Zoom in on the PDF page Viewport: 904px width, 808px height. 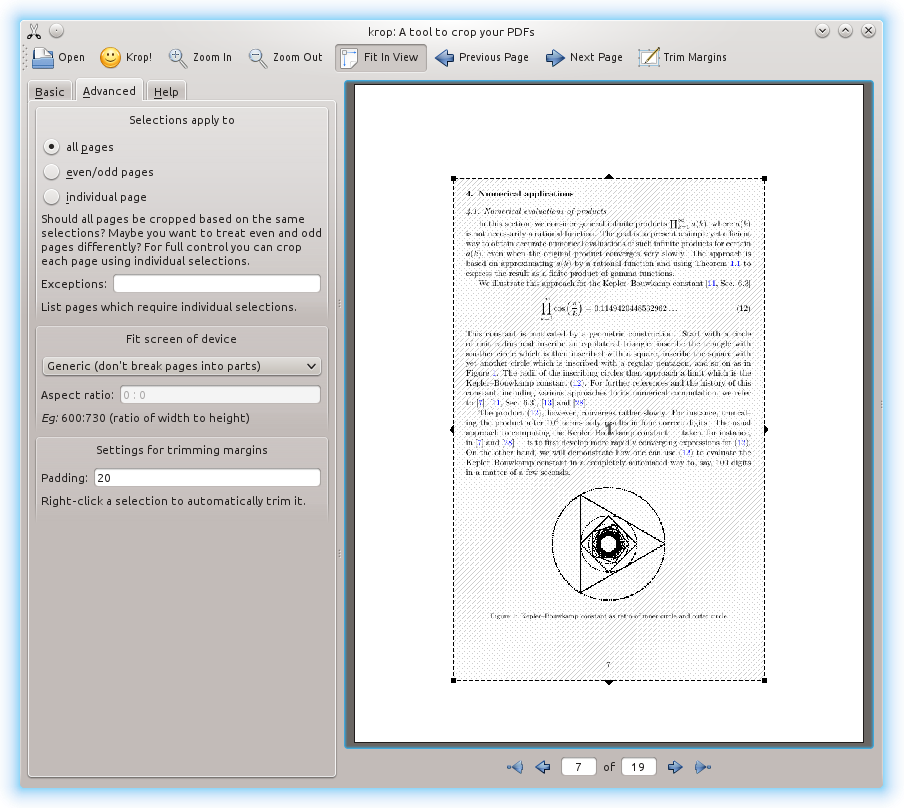pos(200,58)
